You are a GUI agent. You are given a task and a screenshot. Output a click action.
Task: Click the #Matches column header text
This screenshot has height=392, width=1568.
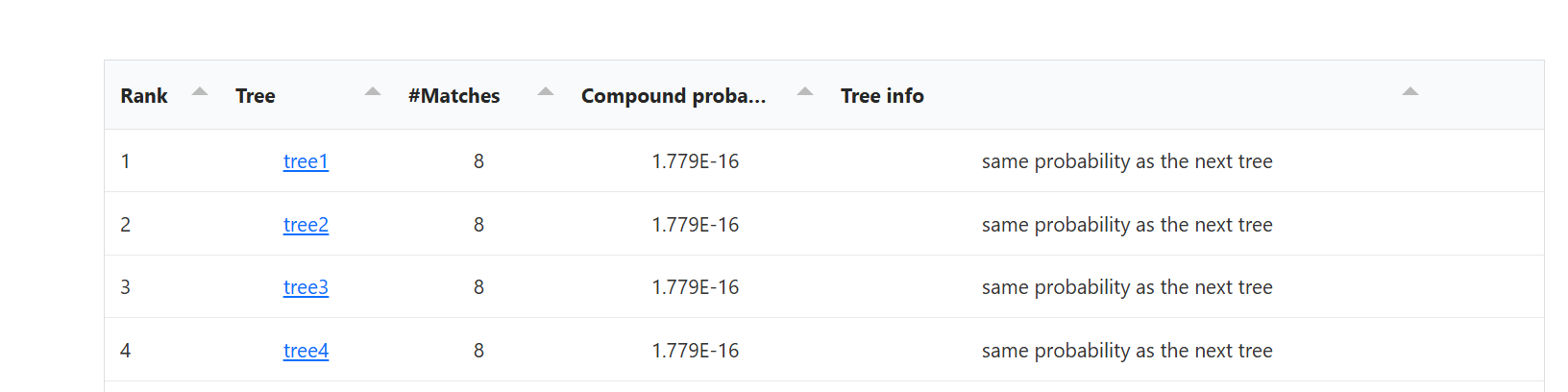[453, 96]
